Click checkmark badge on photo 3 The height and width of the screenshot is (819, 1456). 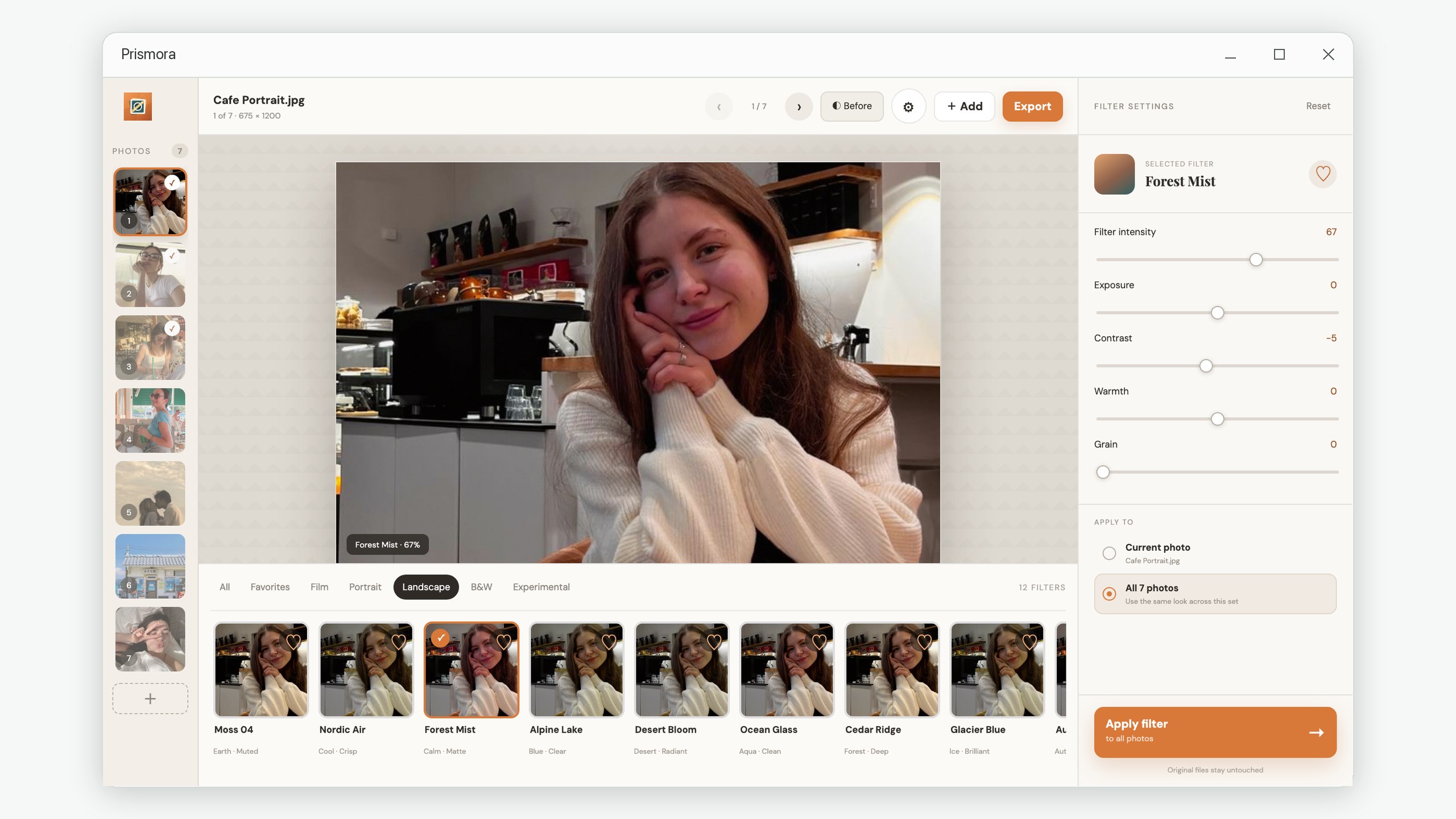[x=172, y=328]
